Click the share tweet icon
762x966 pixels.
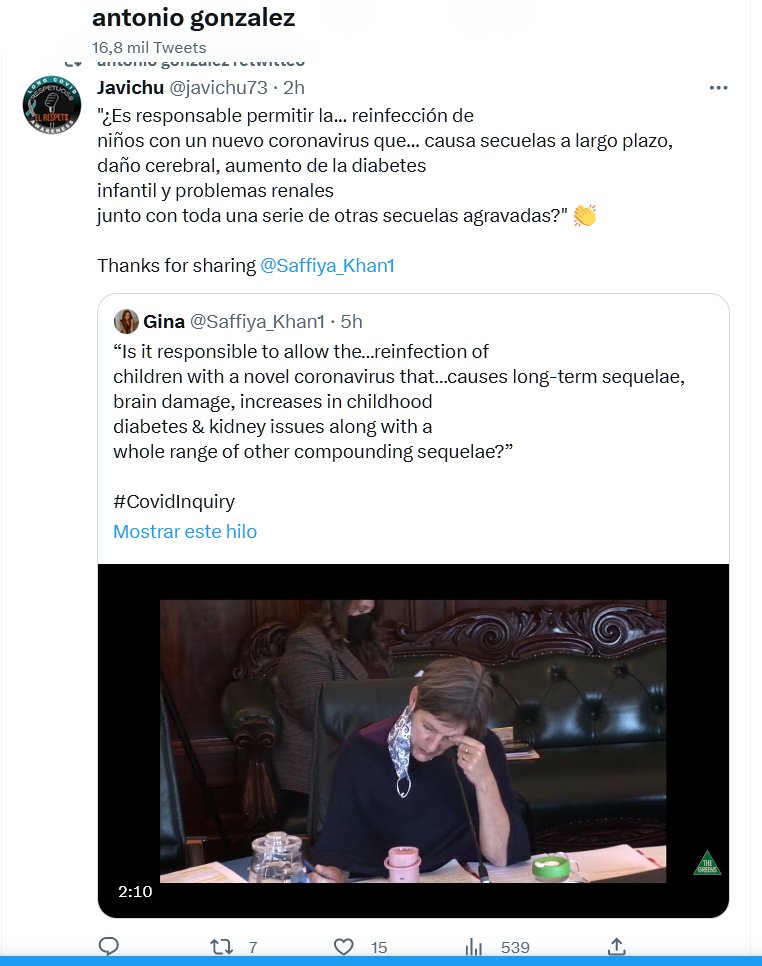coord(617,946)
